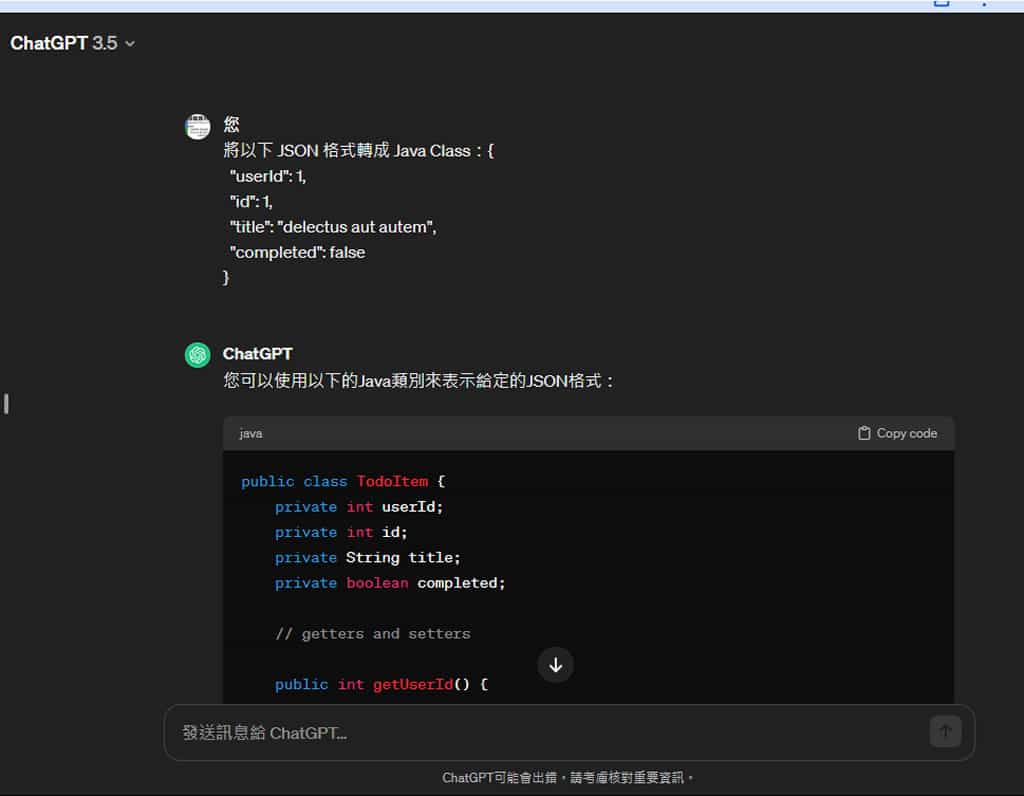1024x796 pixels.
Task: Click the line 'public int getUserId() {'
Action: [x=381, y=685]
